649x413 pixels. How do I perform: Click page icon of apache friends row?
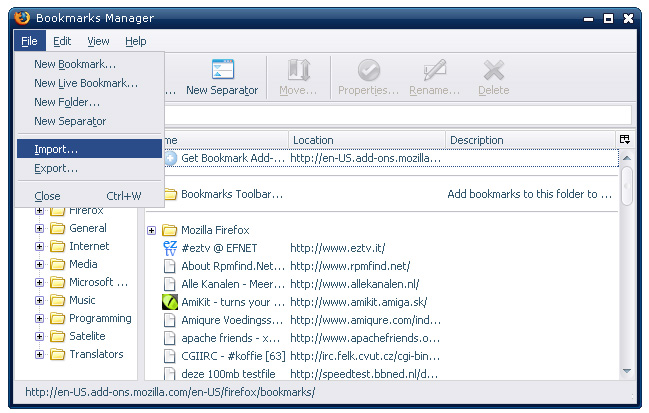tap(169, 338)
